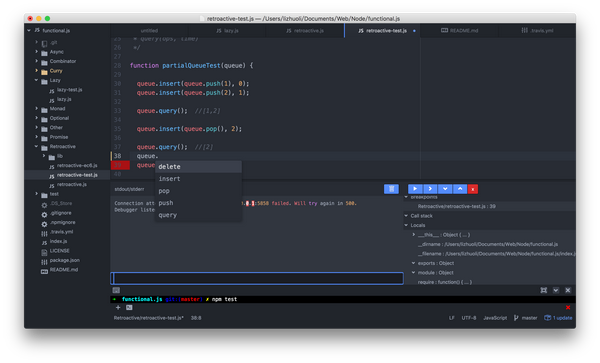This screenshot has width=600, height=363.
Task: Collapse the functional.js project root
Action: point(29,31)
